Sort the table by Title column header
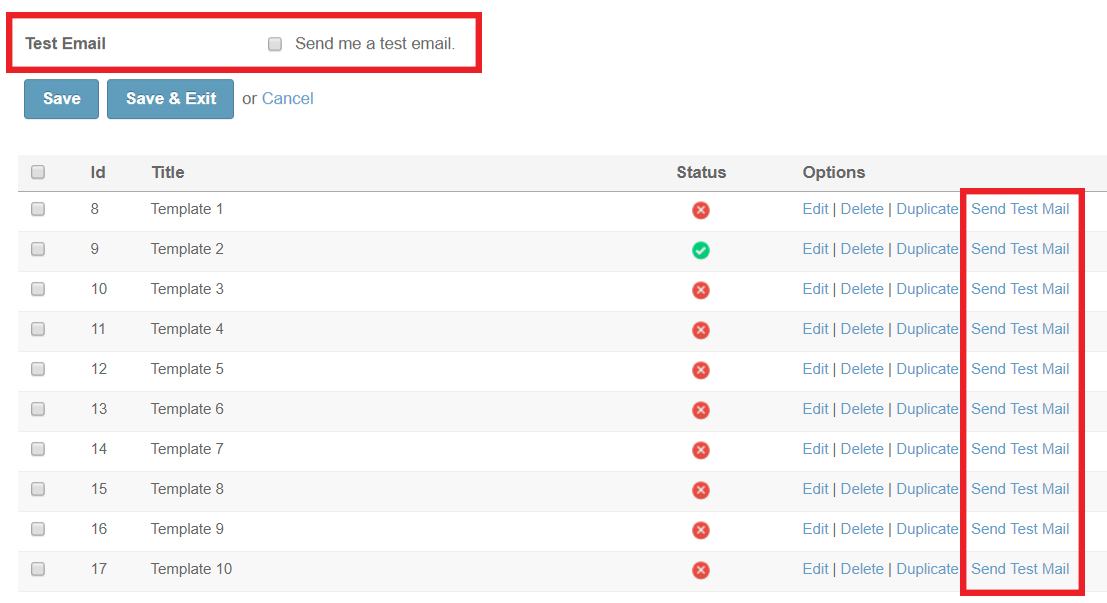The image size is (1107, 603). pos(168,172)
